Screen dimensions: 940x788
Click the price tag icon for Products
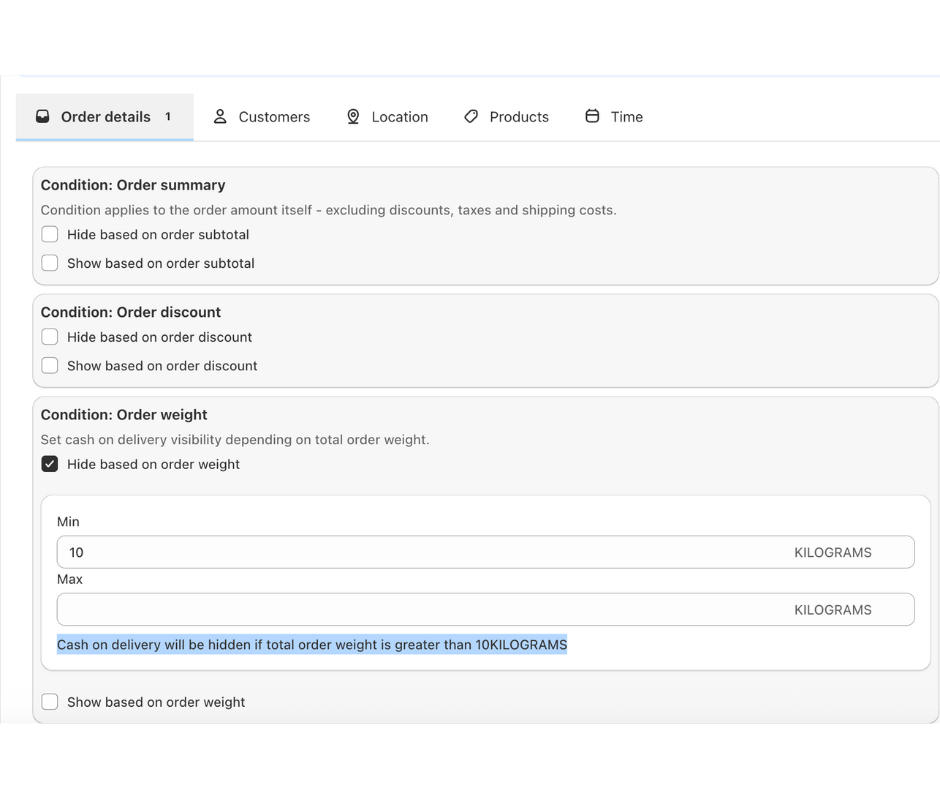click(471, 117)
